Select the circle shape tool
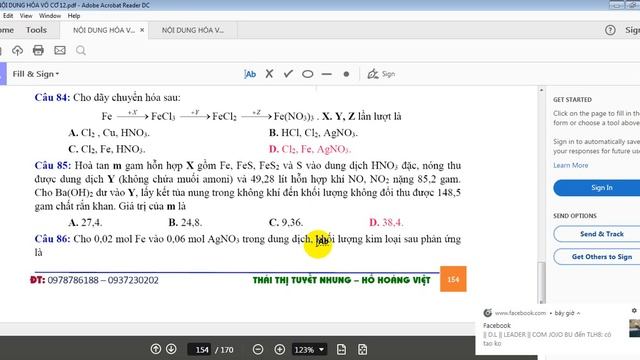 pyautogui.click(x=307, y=74)
